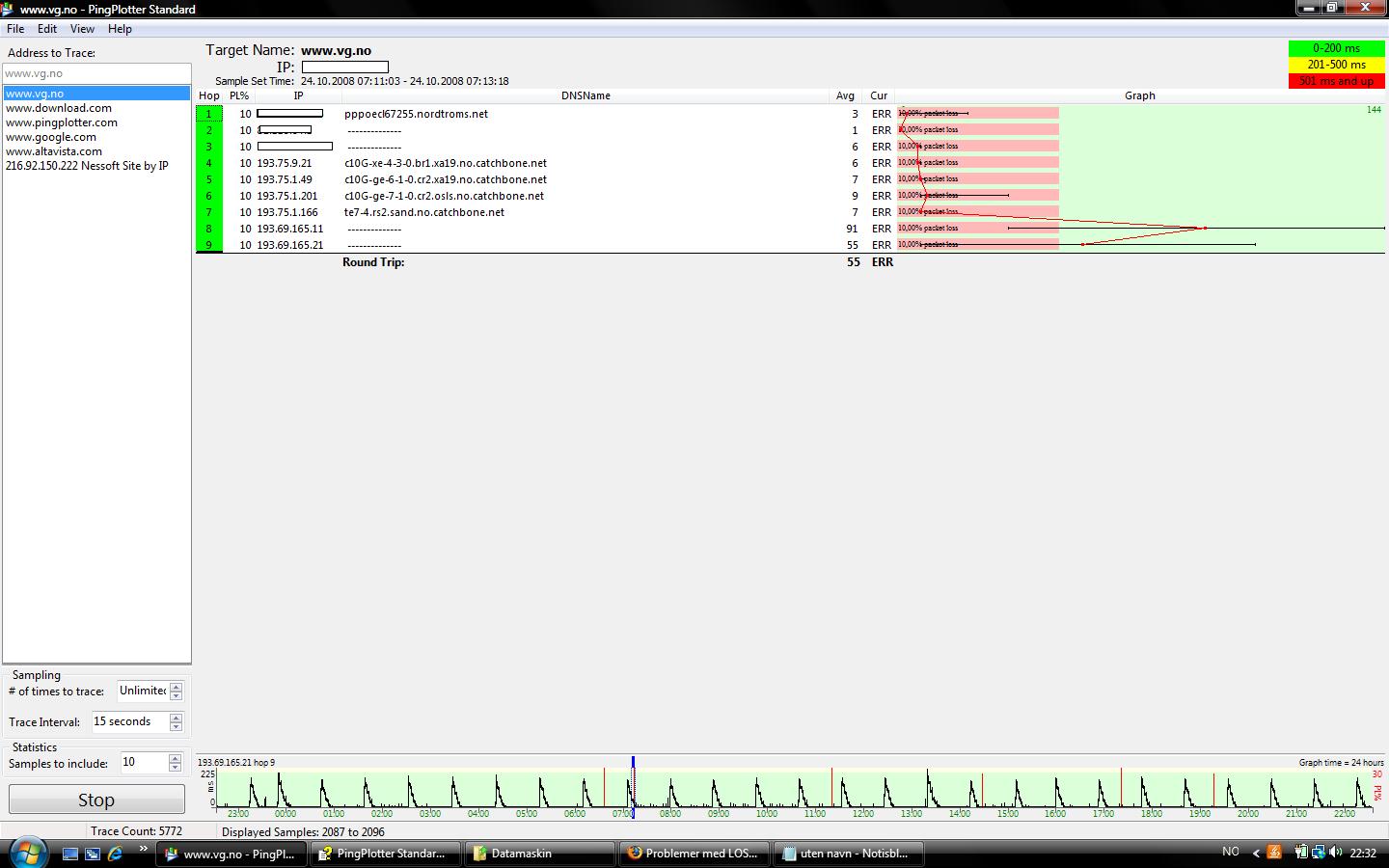Click the Hop column header
Image resolution: width=1389 pixels, height=868 pixels.
tap(209, 95)
